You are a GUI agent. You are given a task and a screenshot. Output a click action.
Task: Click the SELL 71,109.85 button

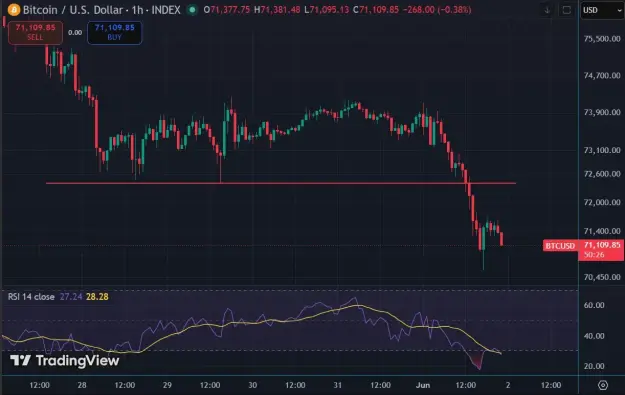pos(35,32)
